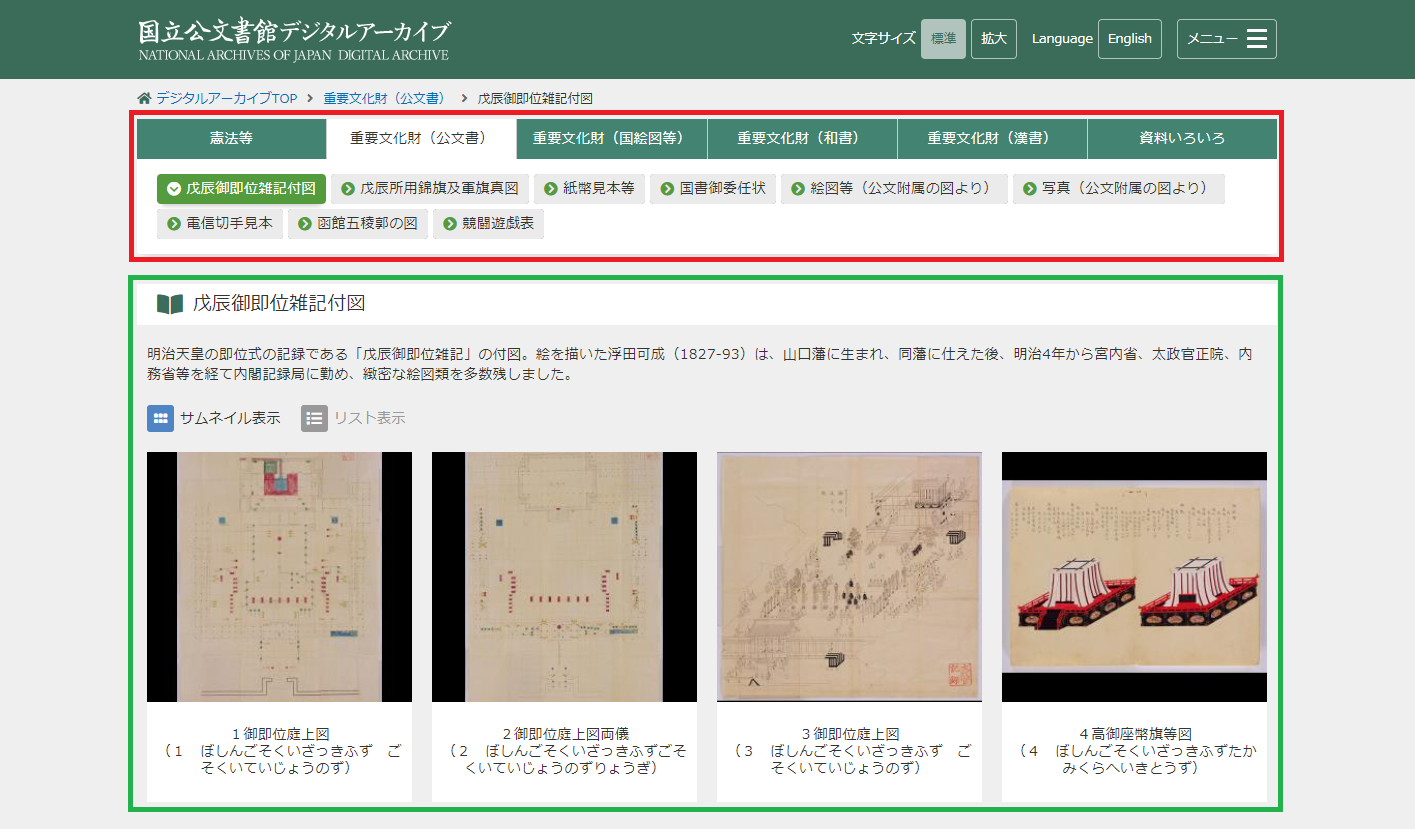
Task: Open 戊辰所用錦旗及軍旗真図 category
Action: [x=430, y=189]
